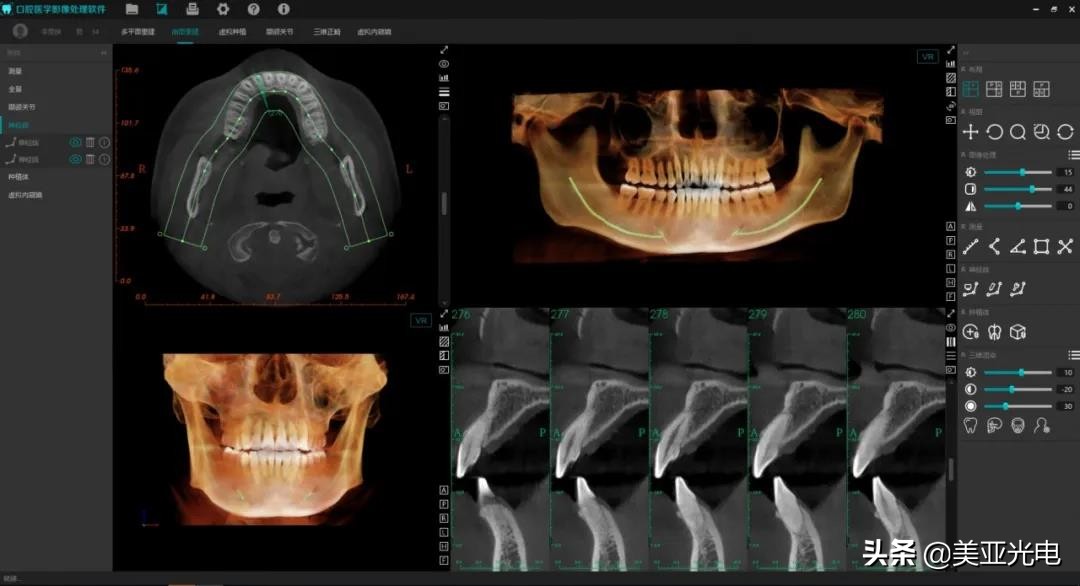Open the folder icon in title bar

tap(132, 10)
